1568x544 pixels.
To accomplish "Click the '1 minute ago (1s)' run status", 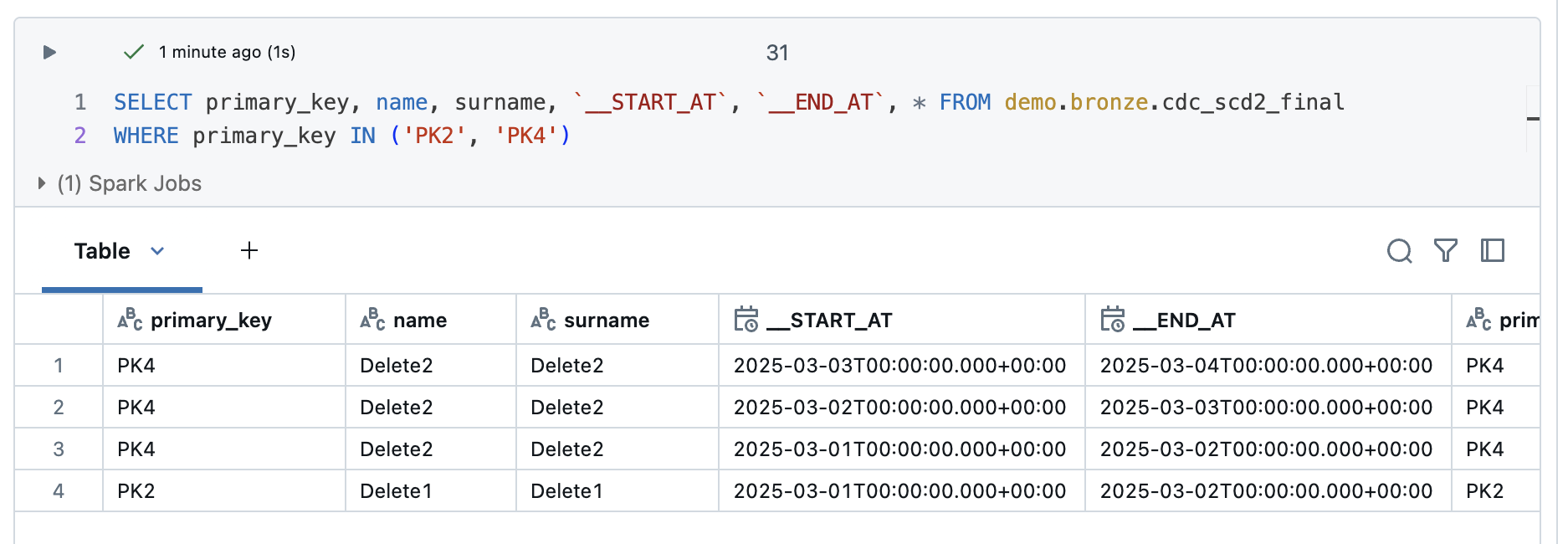I will click(x=227, y=53).
